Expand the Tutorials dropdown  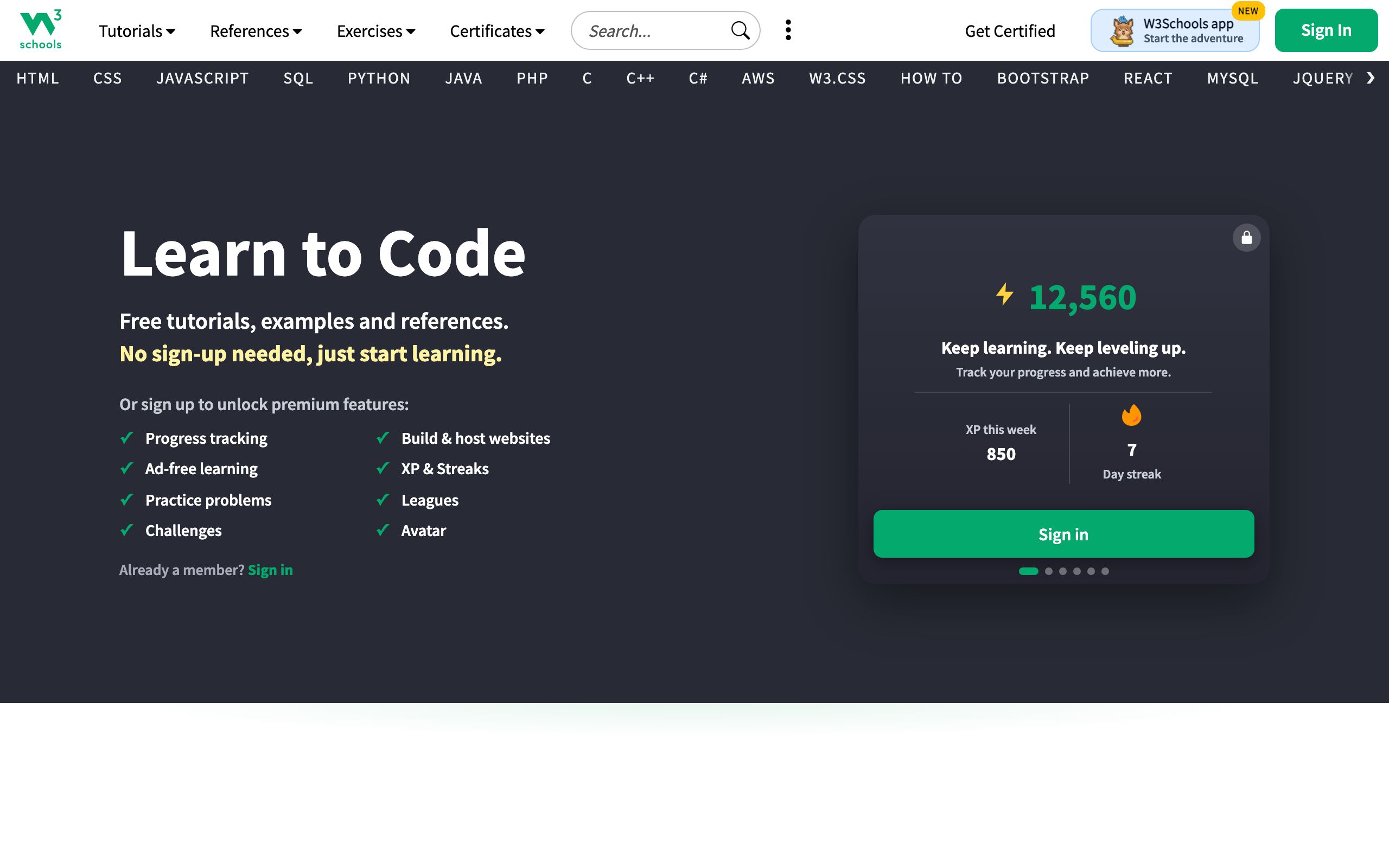click(x=137, y=31)
